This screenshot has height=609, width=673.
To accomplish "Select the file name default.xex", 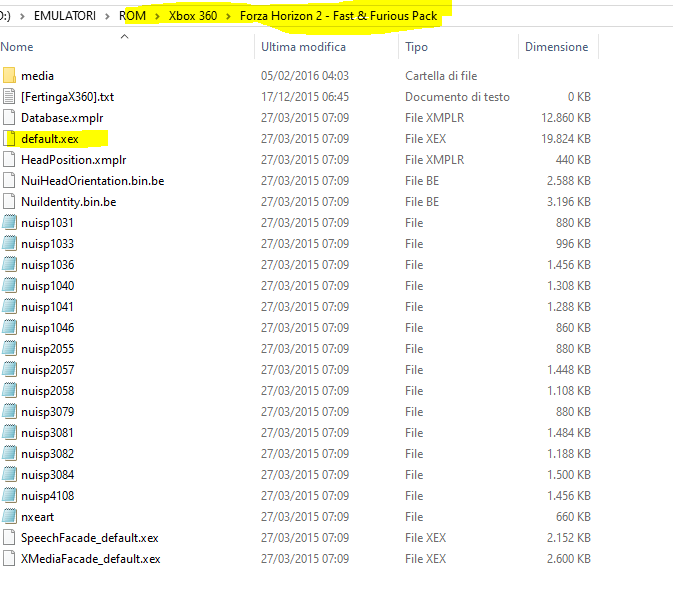I will 50,139.
